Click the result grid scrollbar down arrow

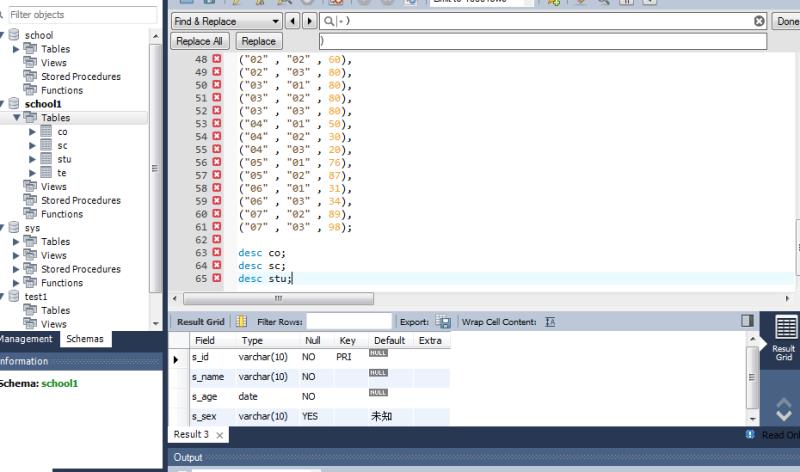coord(752,419)
